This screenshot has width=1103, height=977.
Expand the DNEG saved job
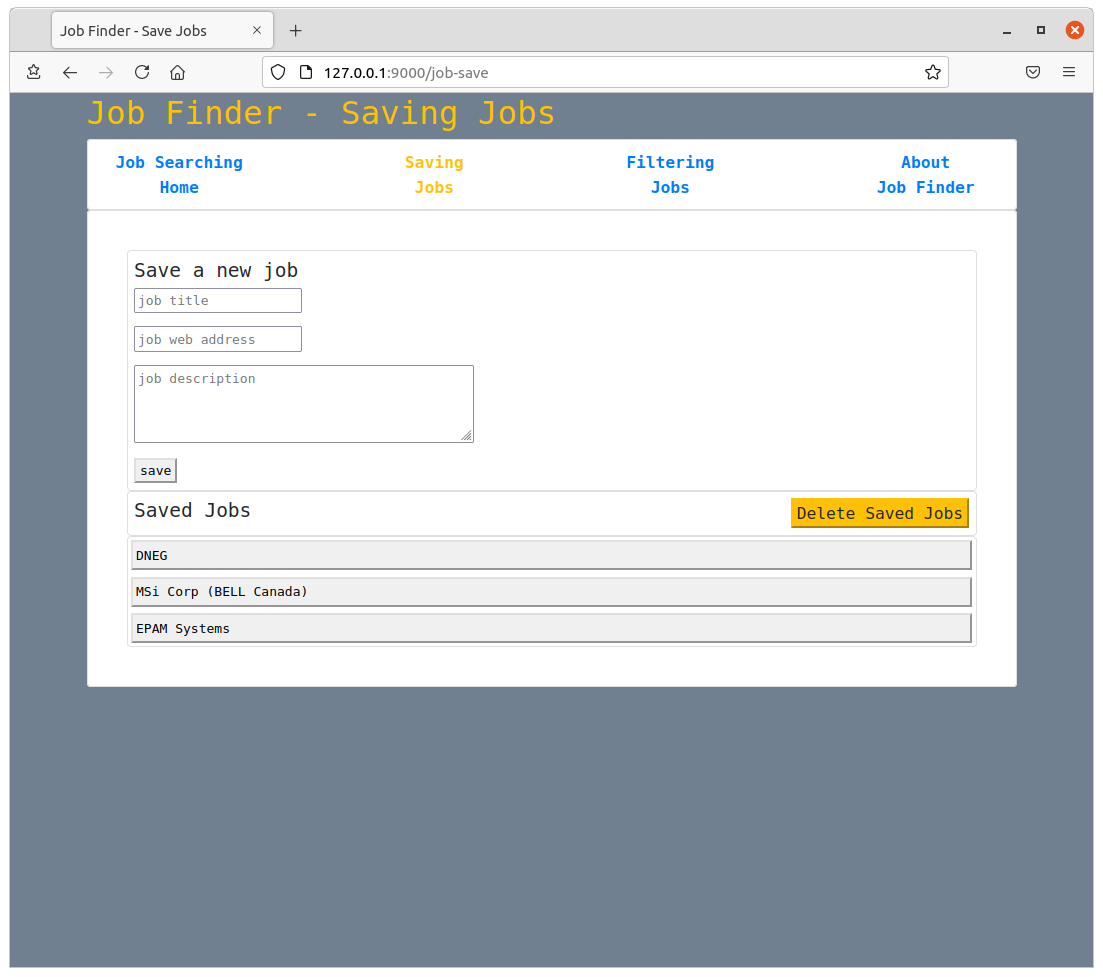click(552, 555)
